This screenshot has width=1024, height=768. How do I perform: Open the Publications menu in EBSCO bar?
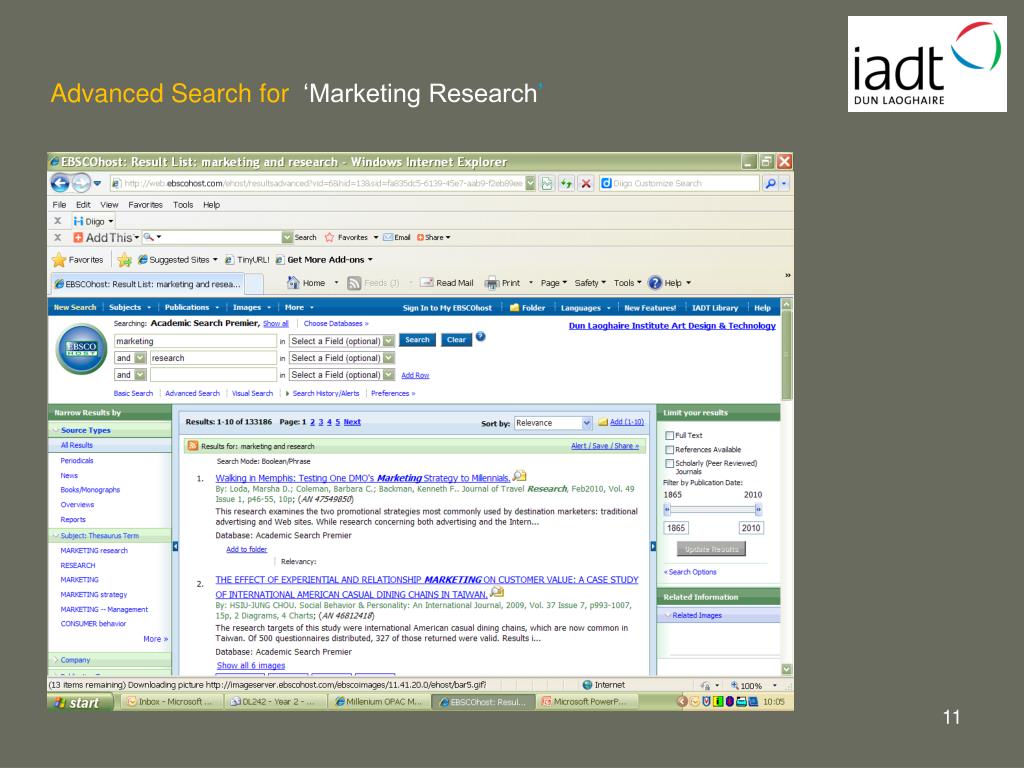(191, 308)
